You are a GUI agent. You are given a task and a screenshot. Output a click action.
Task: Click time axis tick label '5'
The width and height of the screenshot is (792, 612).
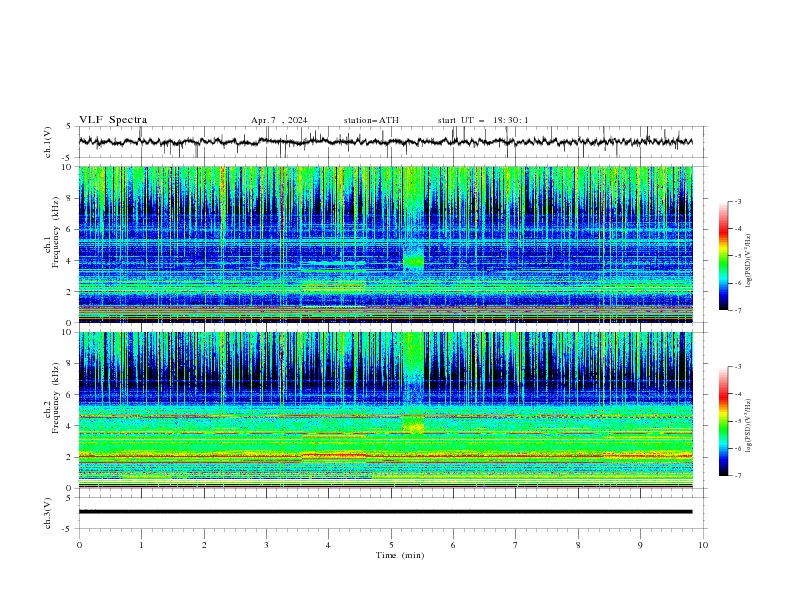point(391,545)
